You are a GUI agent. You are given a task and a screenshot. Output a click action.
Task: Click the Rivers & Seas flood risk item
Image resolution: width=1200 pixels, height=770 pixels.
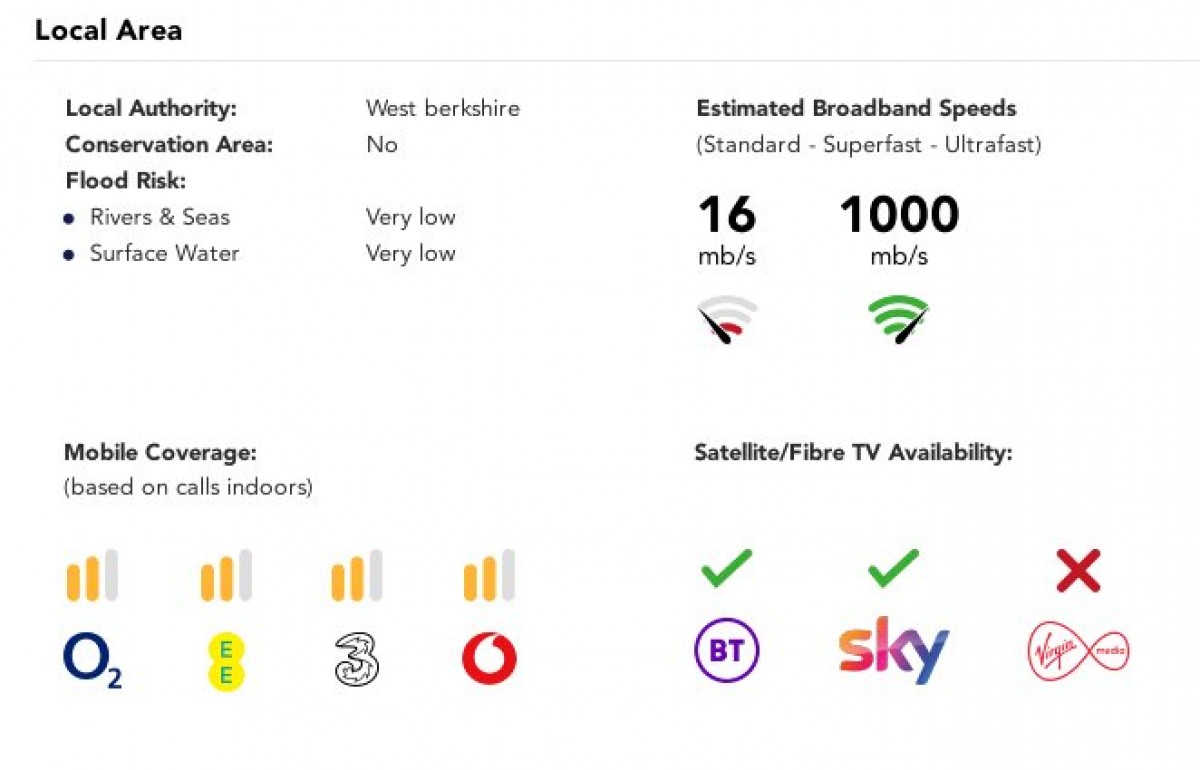pyautogui.click(x=160, y=217)
